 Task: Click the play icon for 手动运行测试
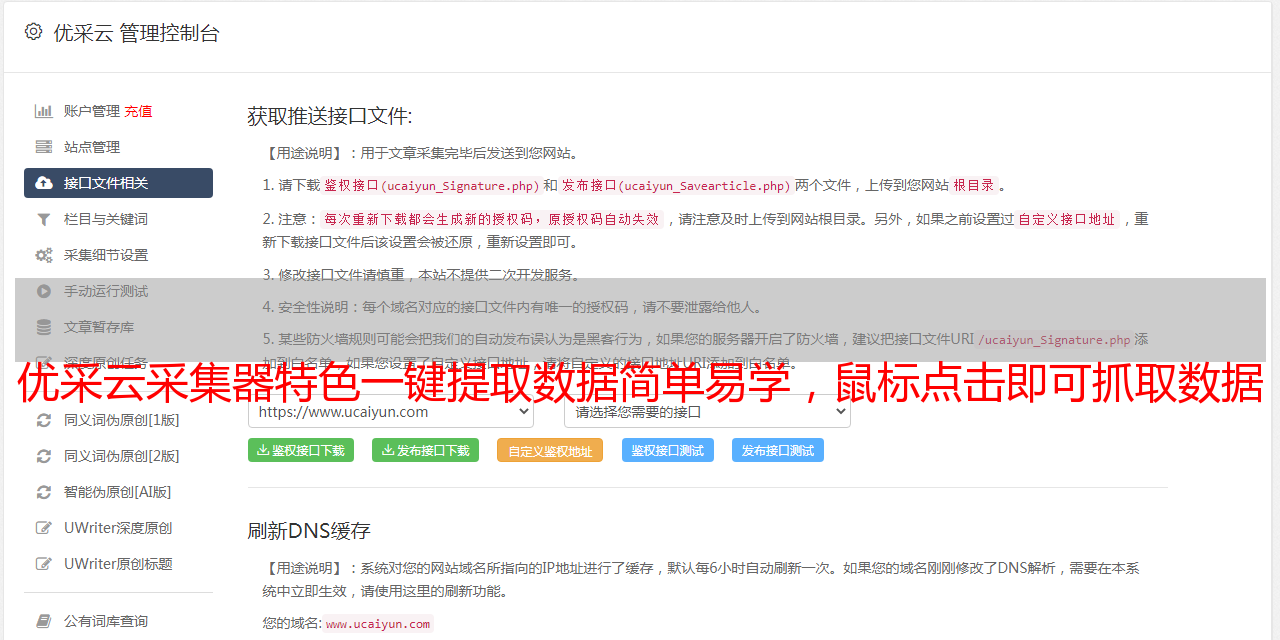(x=44, y=291)
